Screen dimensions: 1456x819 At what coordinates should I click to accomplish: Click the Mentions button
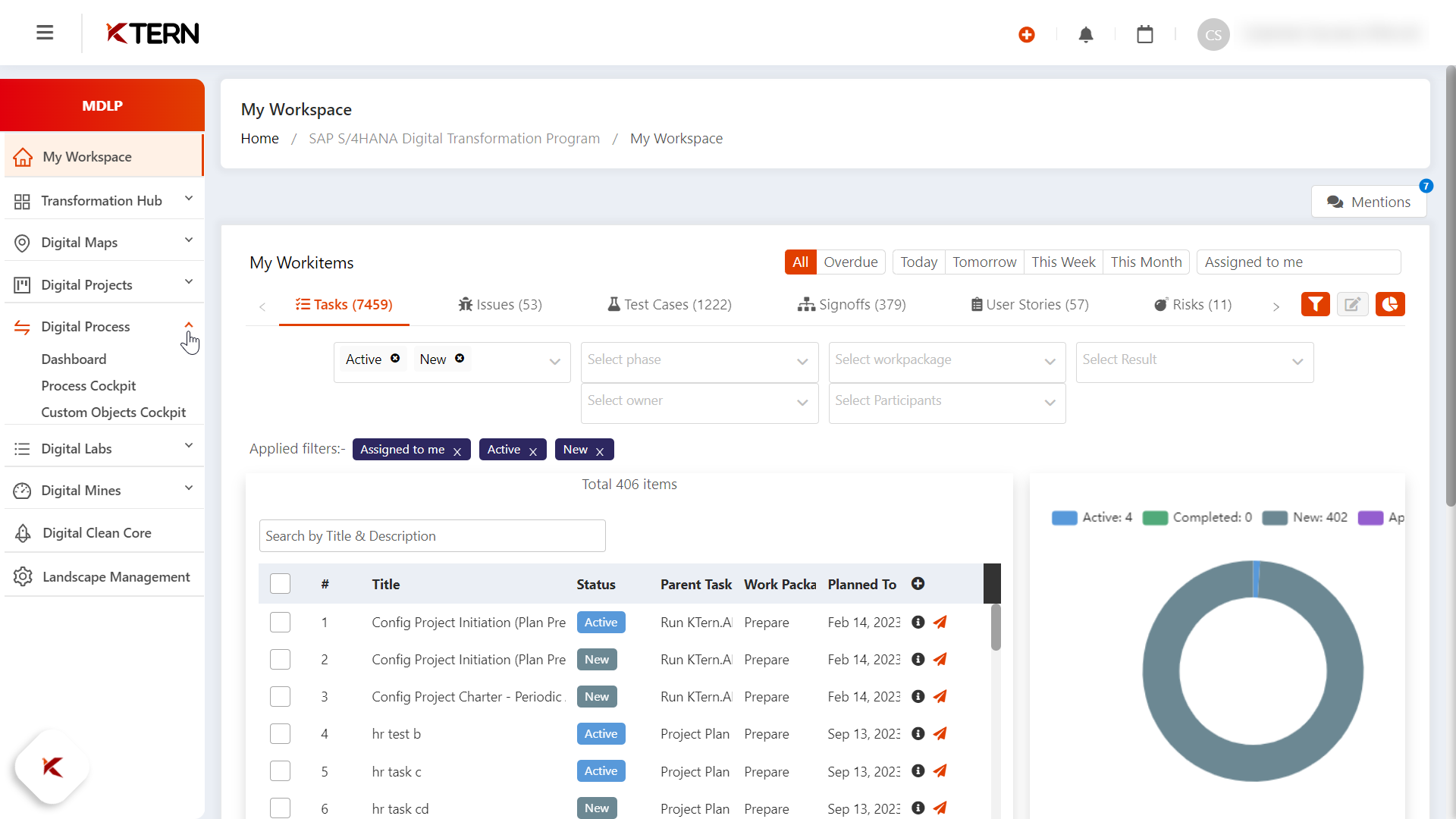tap(1368, 202)
